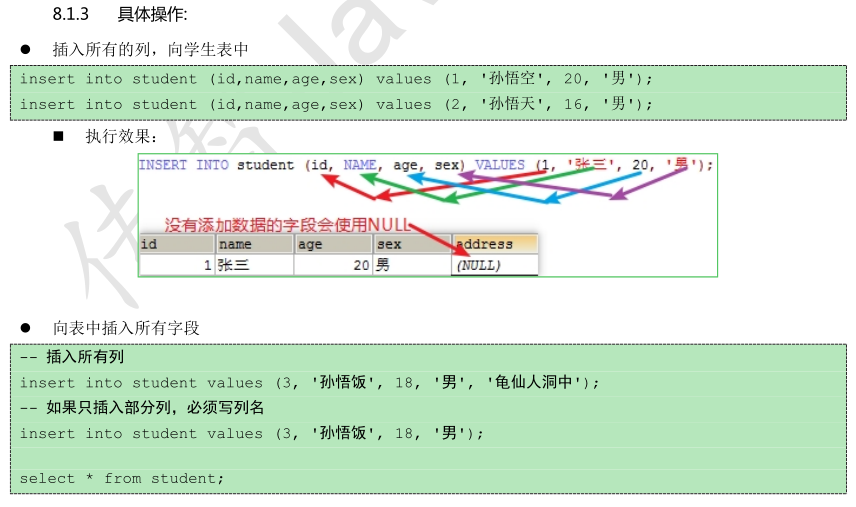
Task: Click the bullet text "插入所有的列，向学生表中"
Action: tap(150, 50)
